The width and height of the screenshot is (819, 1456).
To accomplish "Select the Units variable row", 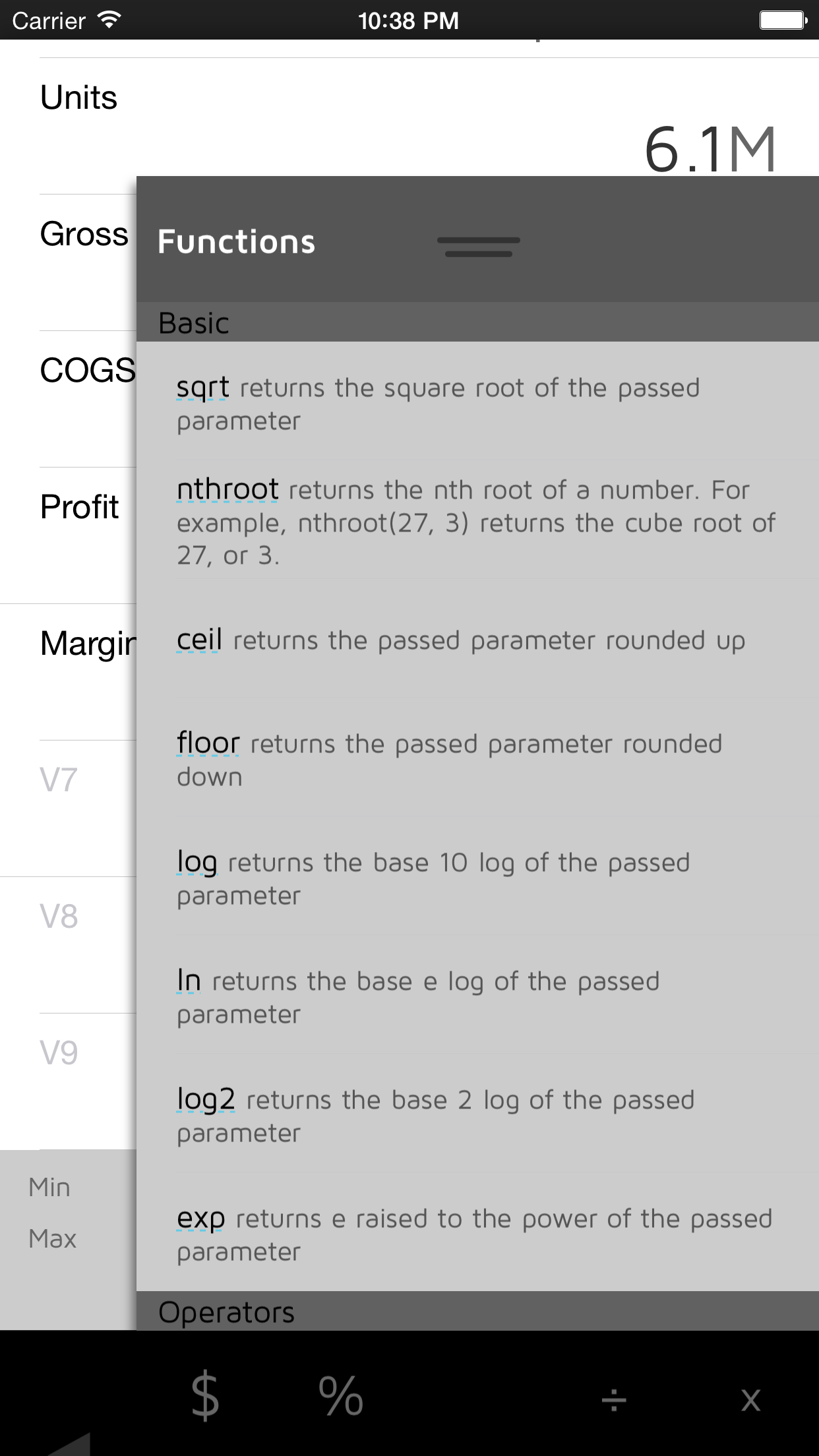I will pos(79,98).
